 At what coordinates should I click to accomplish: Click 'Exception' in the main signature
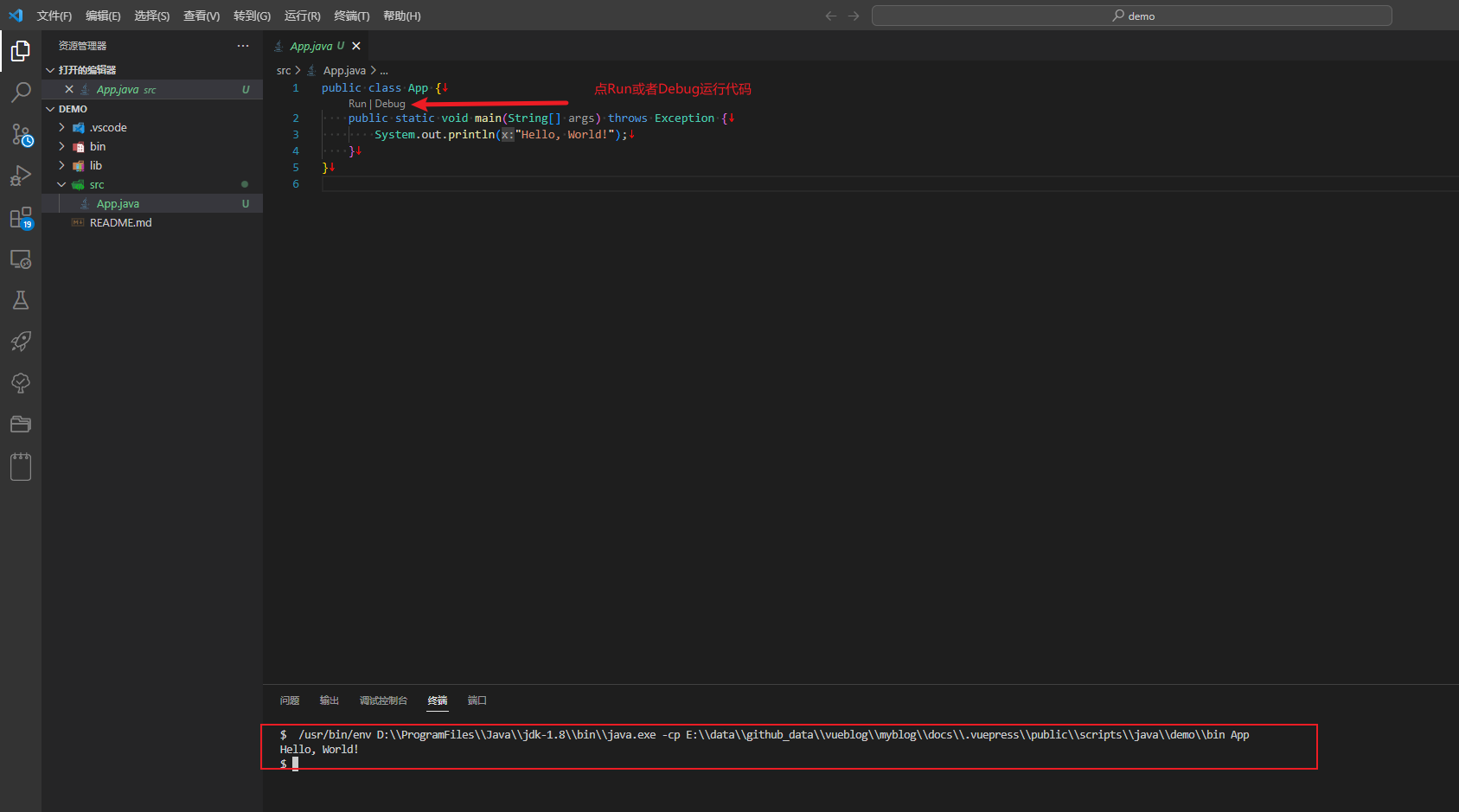684,118
